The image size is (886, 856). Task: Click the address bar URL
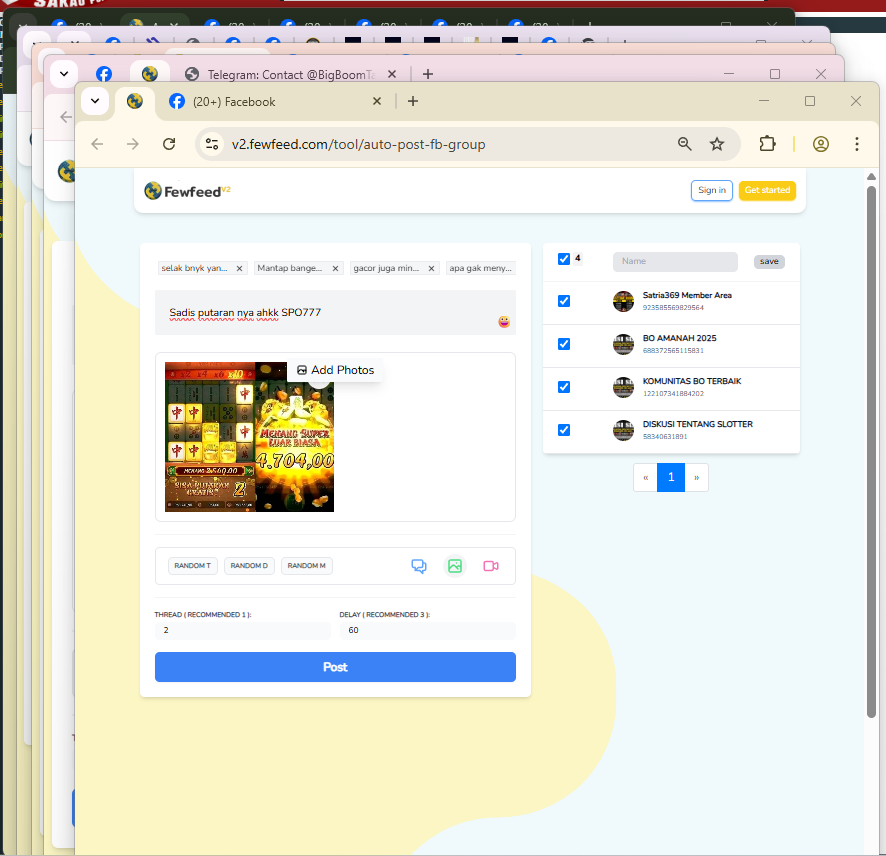pyautogui.click(x=358, y=144)
